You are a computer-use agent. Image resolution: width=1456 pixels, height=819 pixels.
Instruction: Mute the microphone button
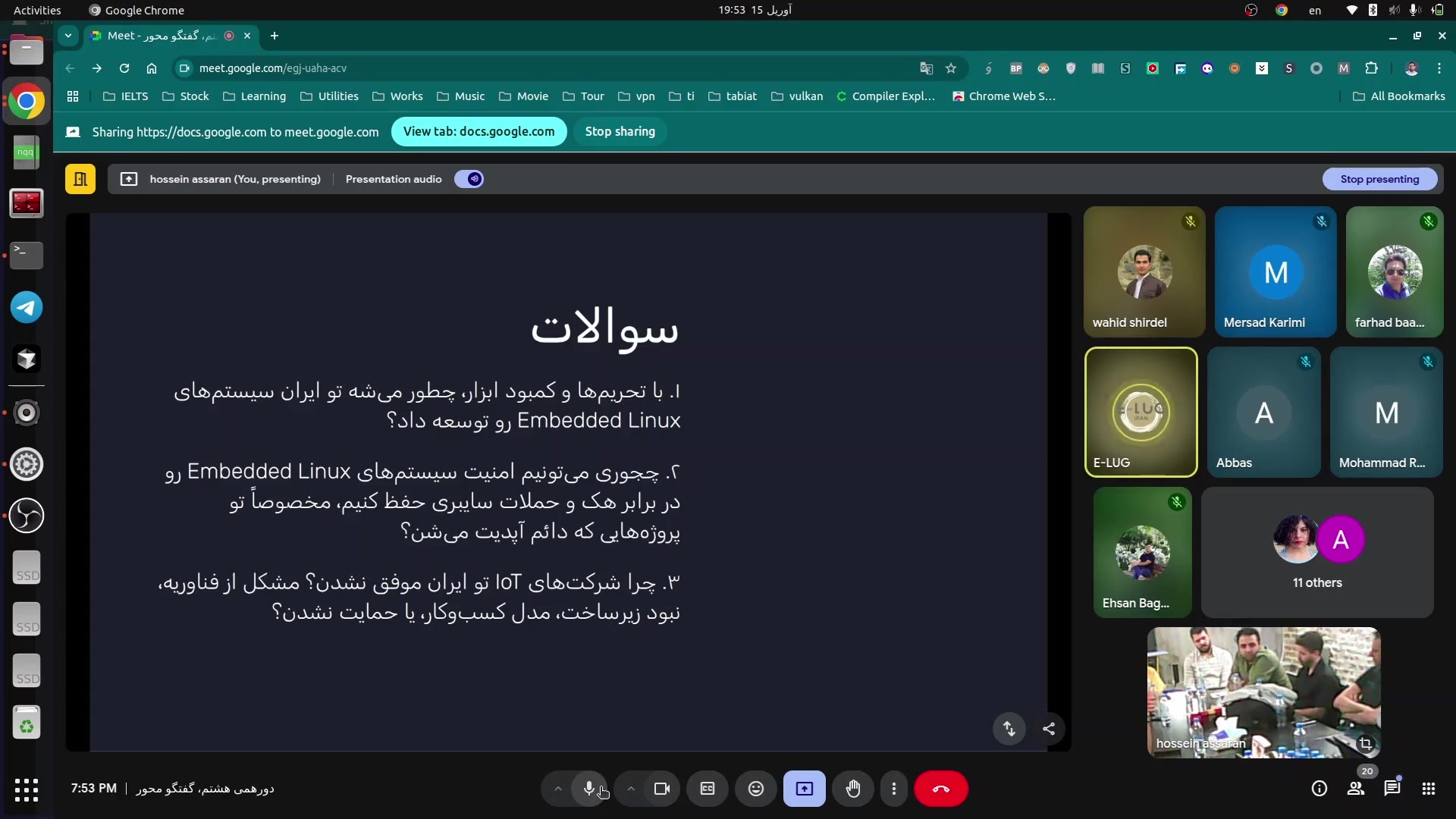(588, 789)
